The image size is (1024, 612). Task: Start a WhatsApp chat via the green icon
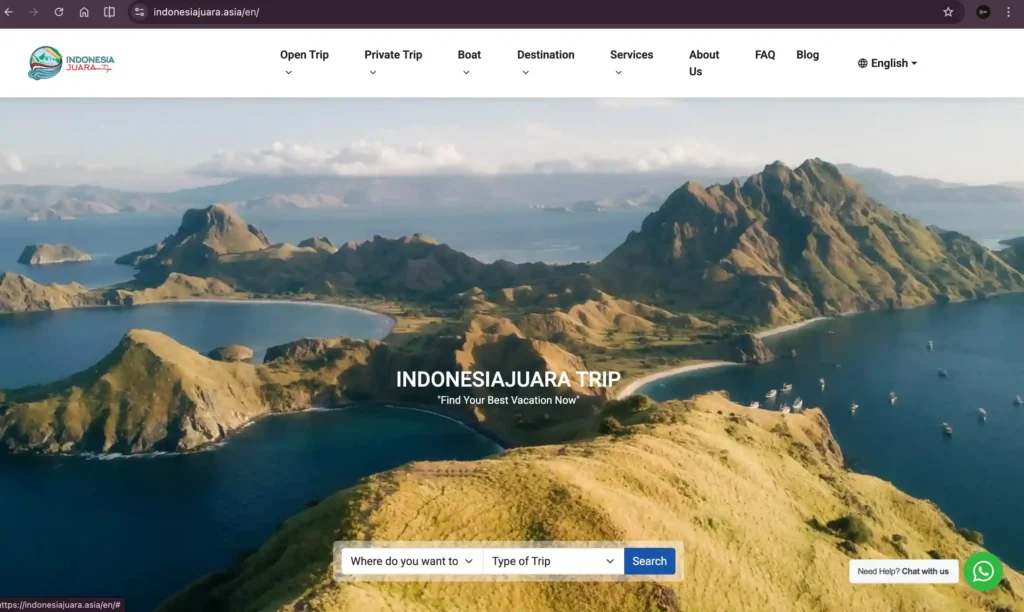[x=983, y=571]
